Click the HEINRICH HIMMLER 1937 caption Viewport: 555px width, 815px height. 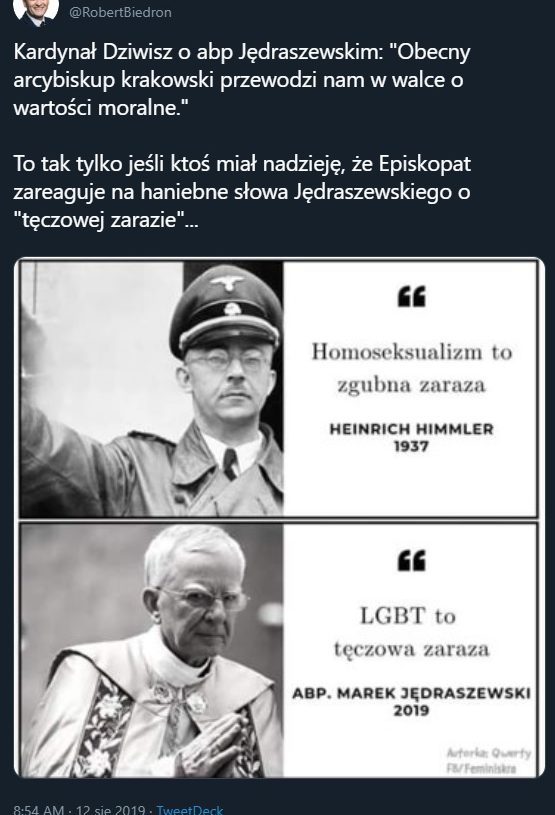[411, 437]
